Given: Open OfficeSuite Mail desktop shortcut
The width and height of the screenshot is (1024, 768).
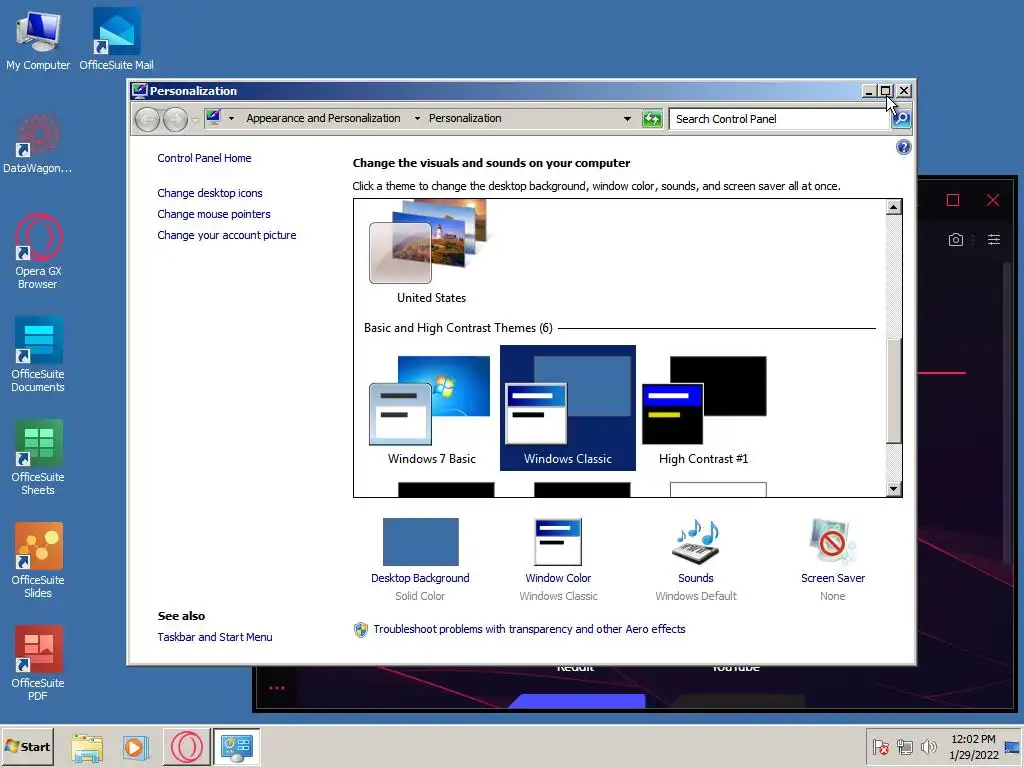Looking at the screenshot, I should pyautogui.click(x=116, y=40).
